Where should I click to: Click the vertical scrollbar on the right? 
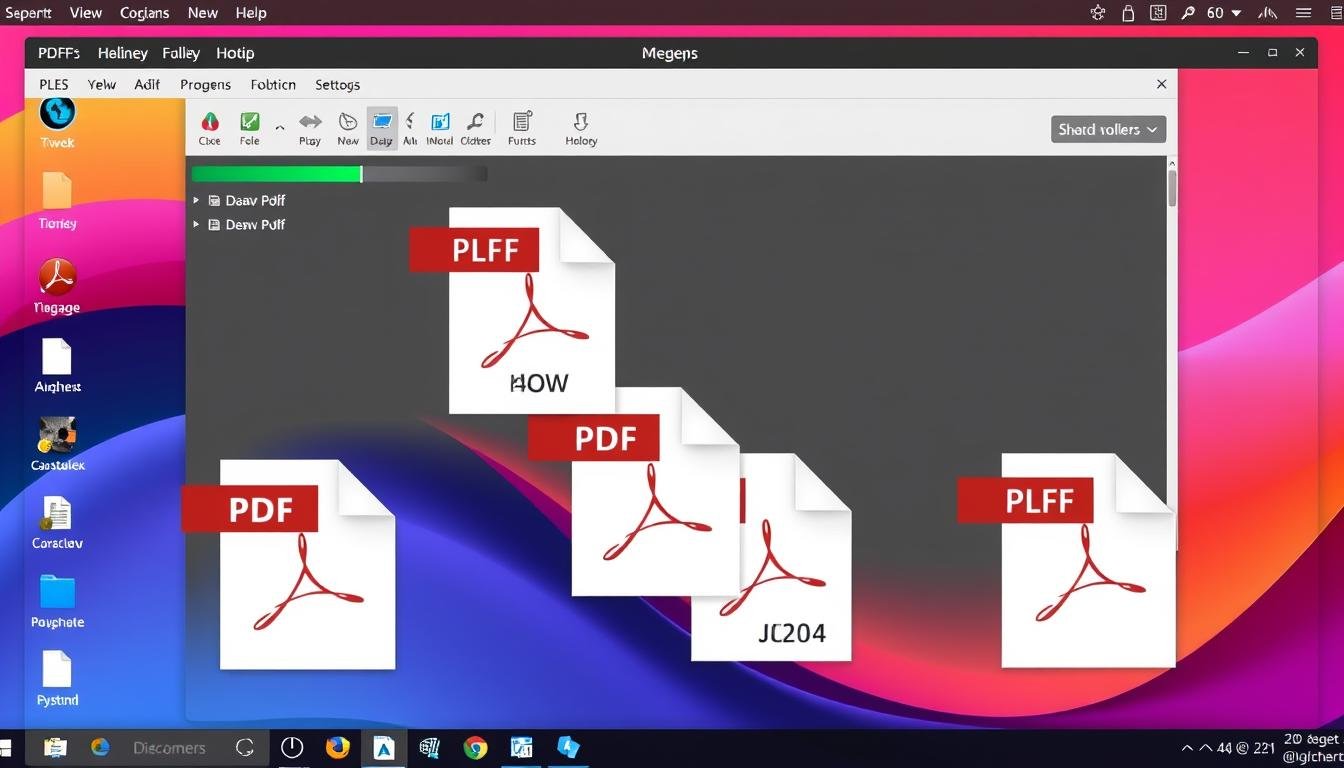[x=1172, y=188]
